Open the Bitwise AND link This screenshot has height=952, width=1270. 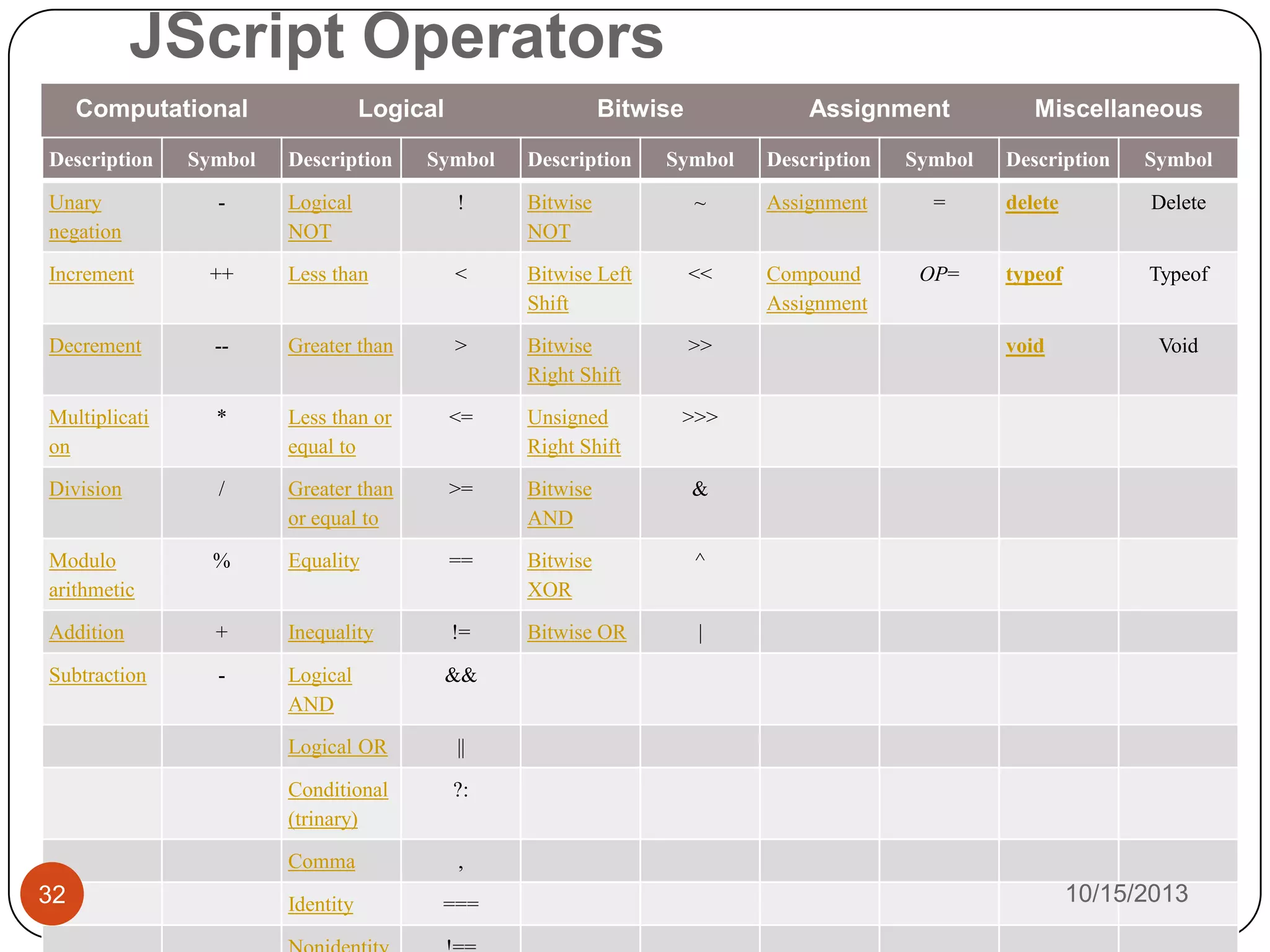click(559, 503)
